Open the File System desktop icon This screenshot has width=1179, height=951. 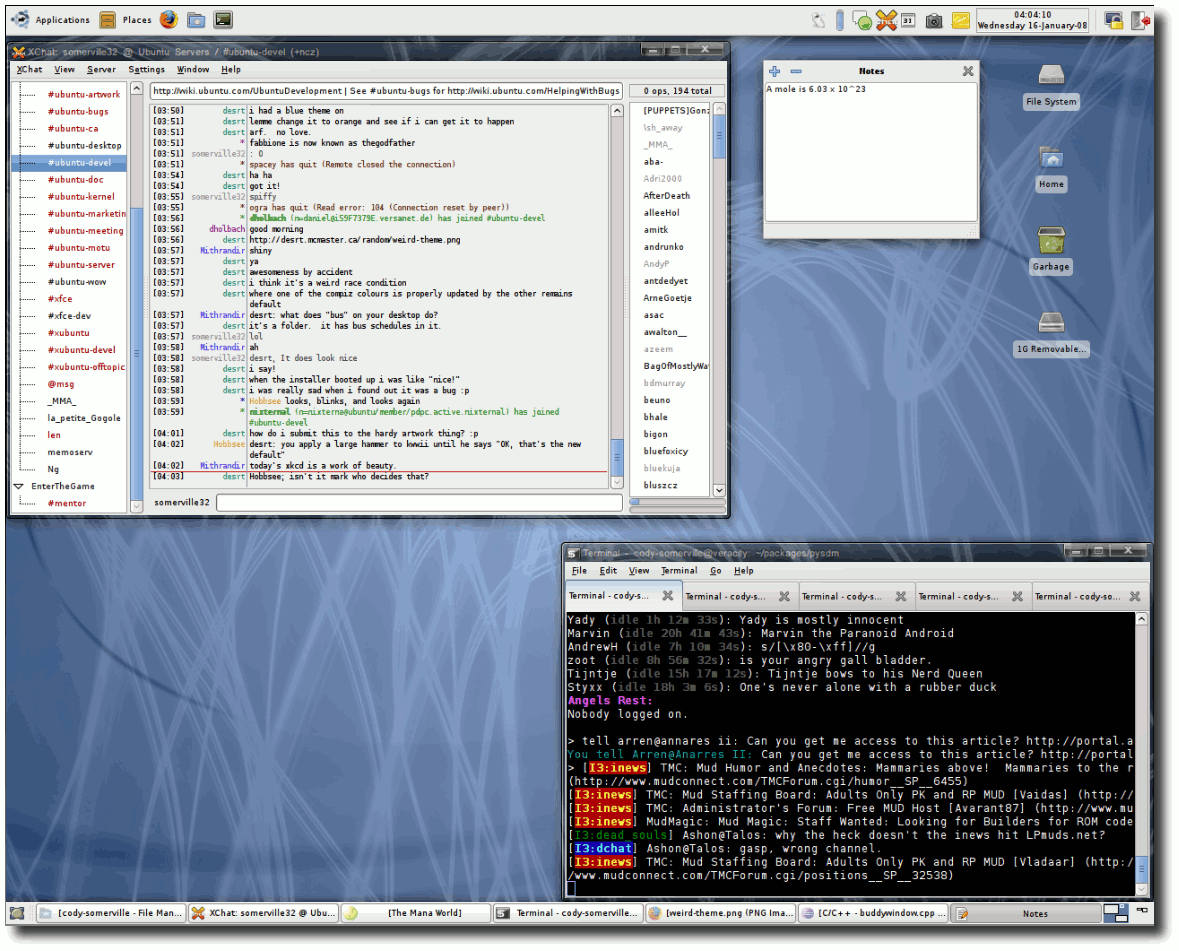tap(1051, 87)
